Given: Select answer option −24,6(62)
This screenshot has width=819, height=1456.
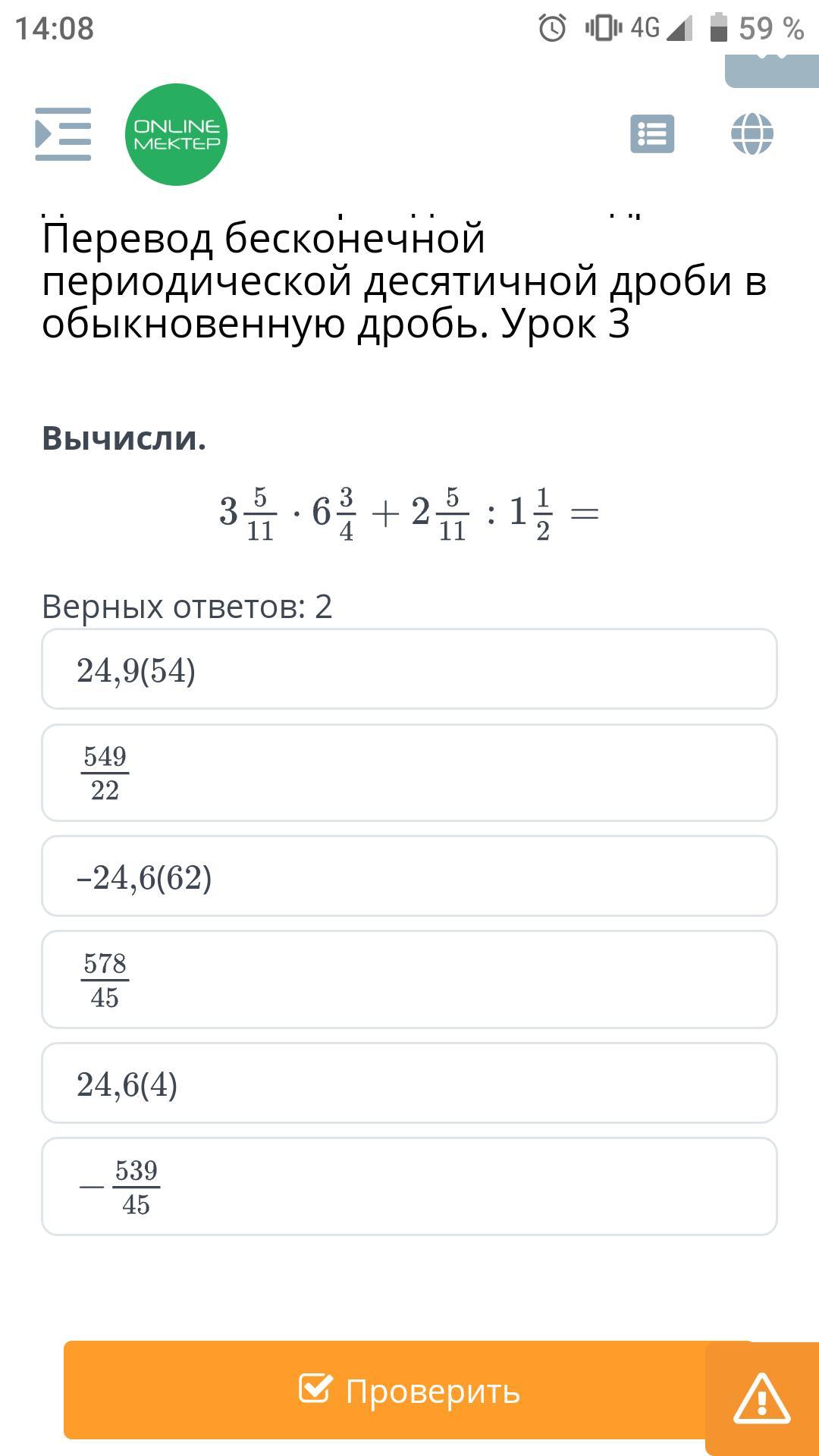Looking at the screenshot, I should coord(409,877).
